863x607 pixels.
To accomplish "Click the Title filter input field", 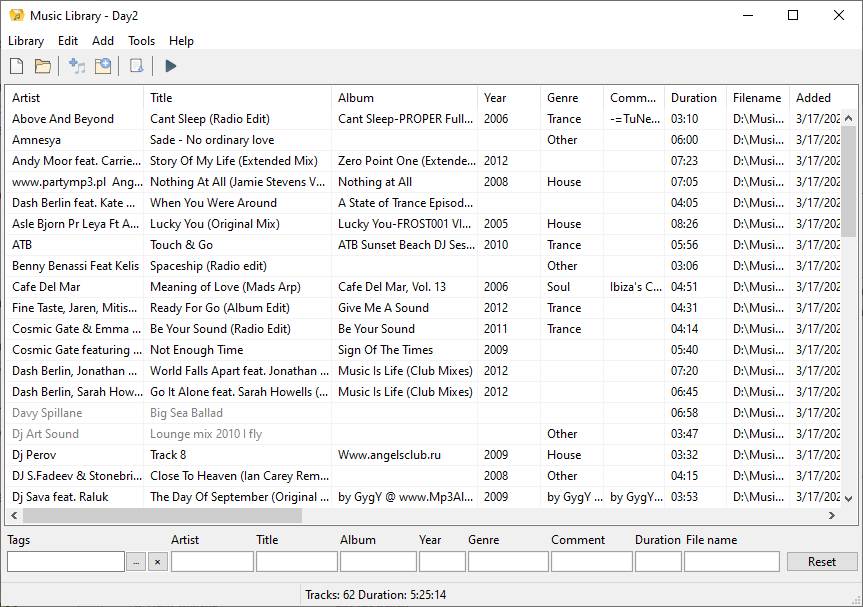I will (x=297, y=562).
